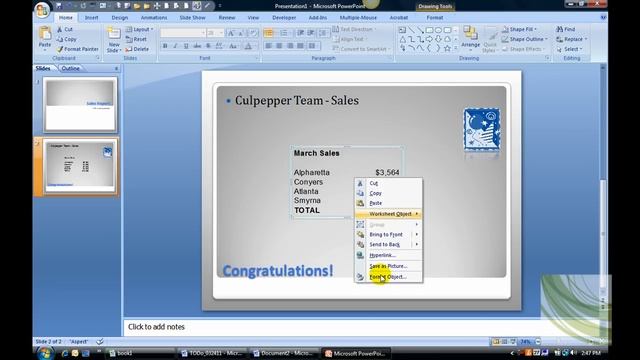Switch to the Insert ribbon tab
This screenshot has height=360, width=640.
tap(91, 18)
